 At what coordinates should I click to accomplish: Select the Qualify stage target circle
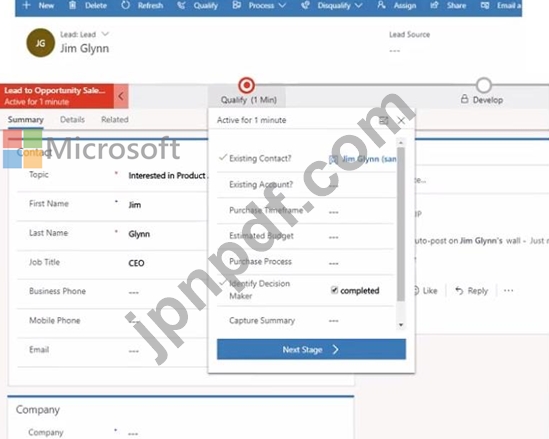pos(246,85)
